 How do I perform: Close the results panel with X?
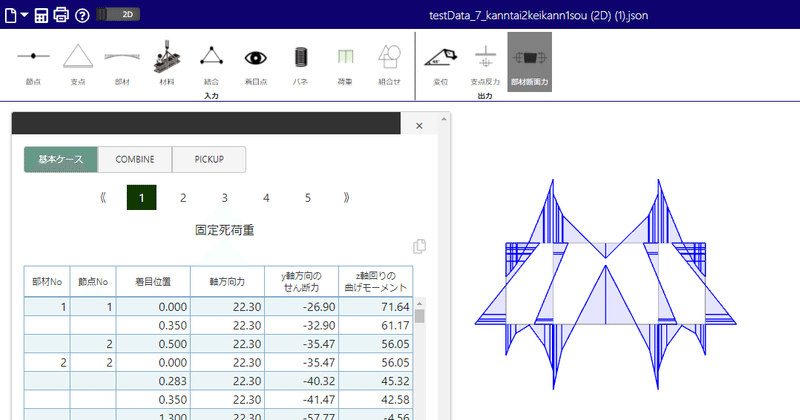419,126
